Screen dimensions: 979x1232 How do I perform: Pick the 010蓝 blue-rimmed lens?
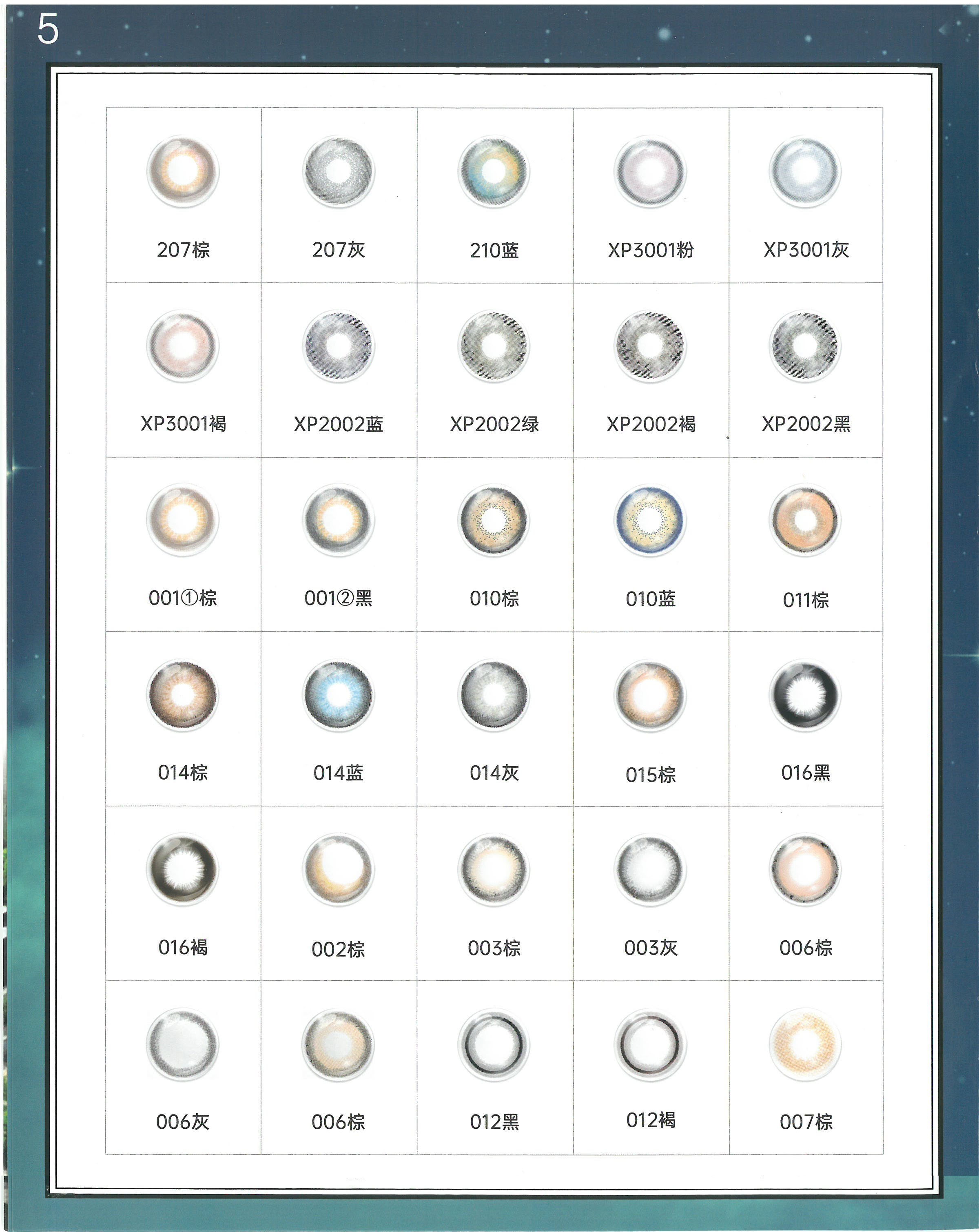(x=650, y=521)
